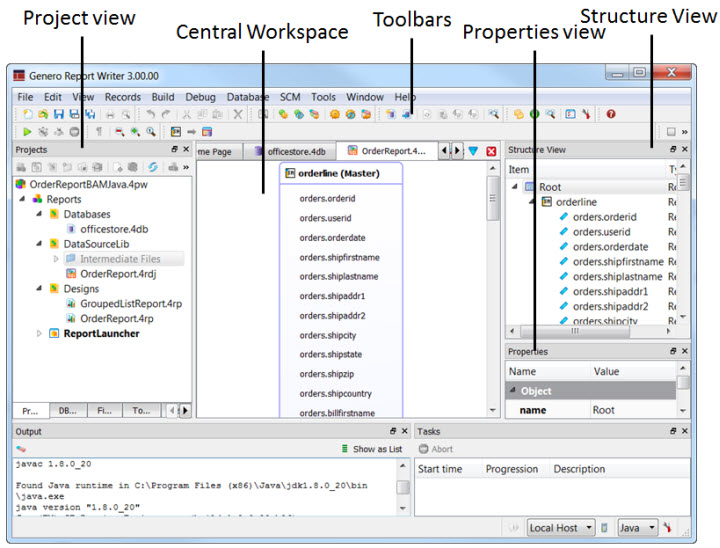
Task: Open the Debug menu
Action: click(200, 97)
